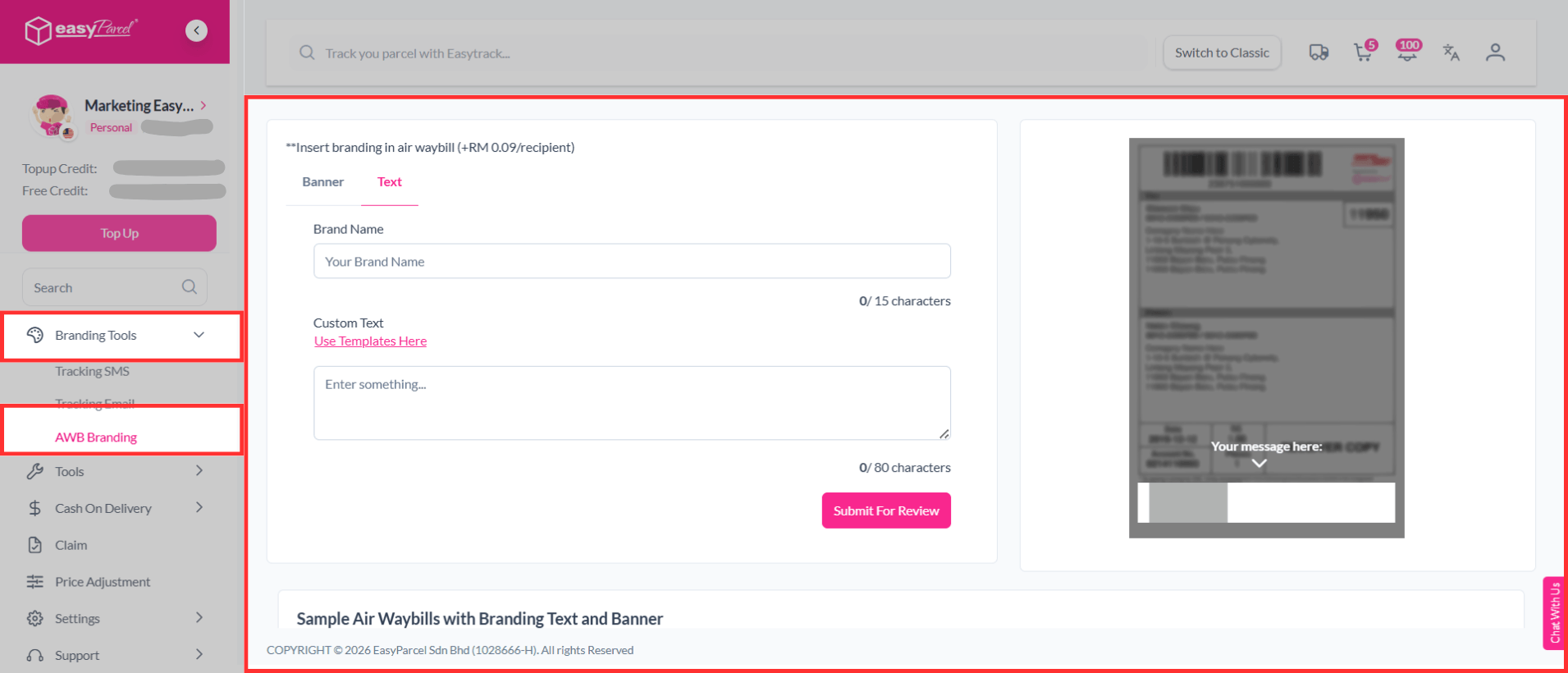Screen dimensions: 1568x673
Task: Click the search magnifier in sidebar search
Action: click(x=189, y=287)
